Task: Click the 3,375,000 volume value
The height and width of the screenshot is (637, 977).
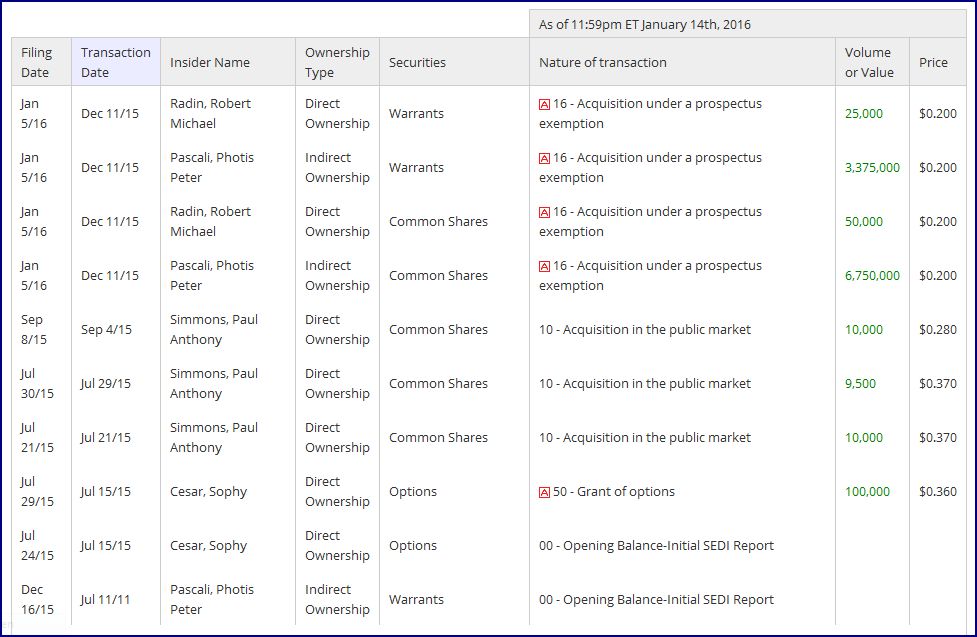Action: [x=872, y=168]
